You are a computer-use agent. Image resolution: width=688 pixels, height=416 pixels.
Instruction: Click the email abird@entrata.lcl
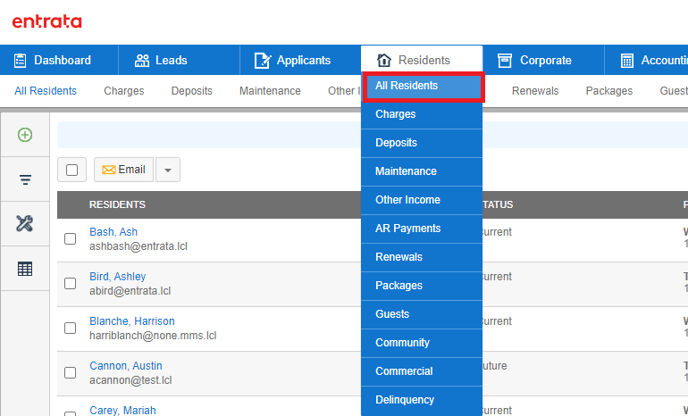click(130, 291)
